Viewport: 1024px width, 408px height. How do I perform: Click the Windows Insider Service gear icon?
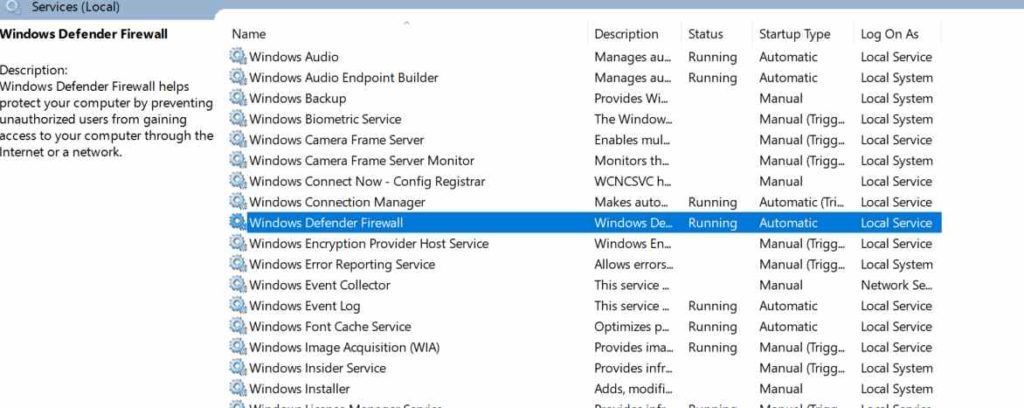[238, 368]
